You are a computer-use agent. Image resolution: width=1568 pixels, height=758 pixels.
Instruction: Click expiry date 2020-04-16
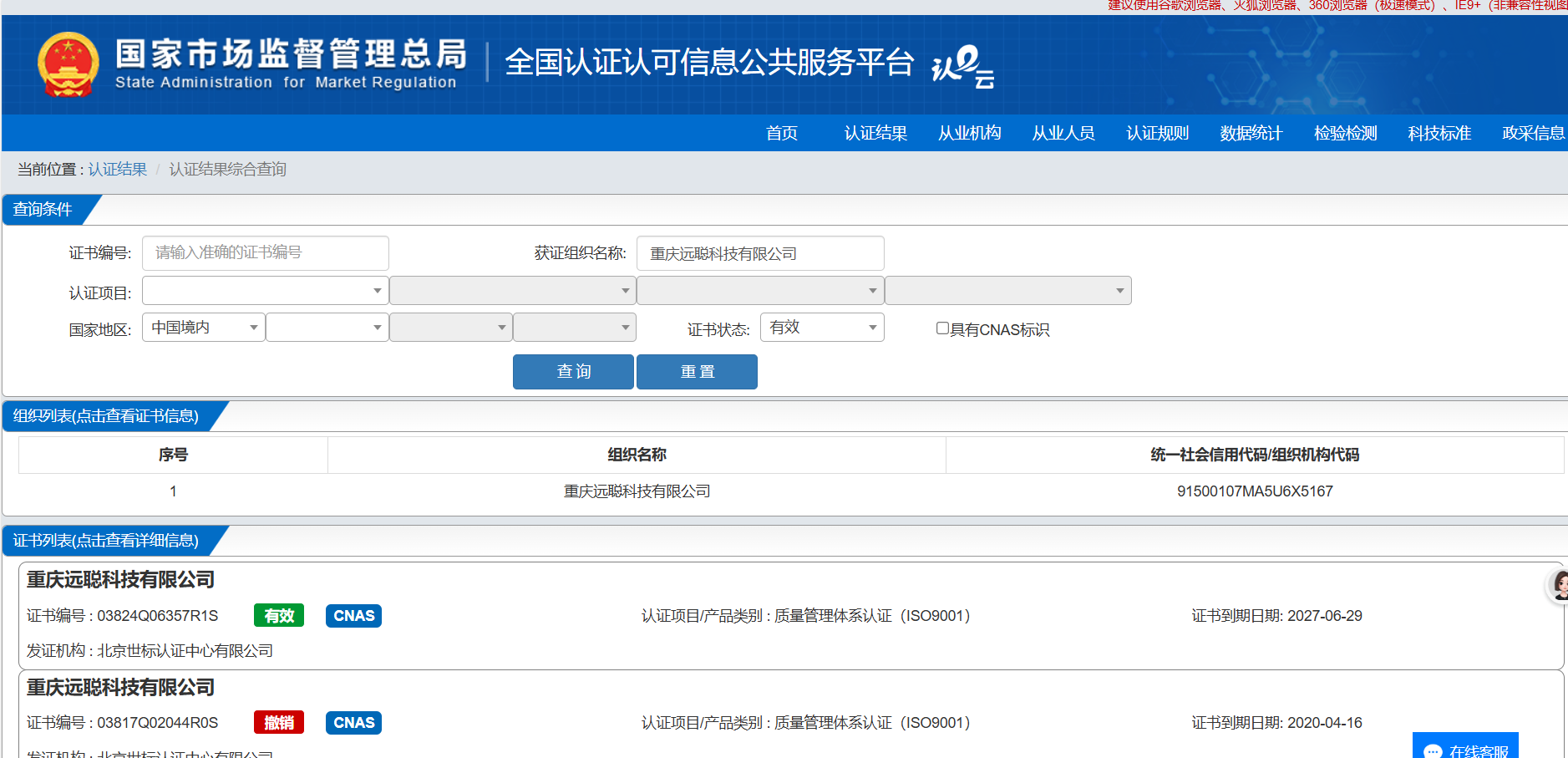pyautogui.click(x=1325, y=723)
